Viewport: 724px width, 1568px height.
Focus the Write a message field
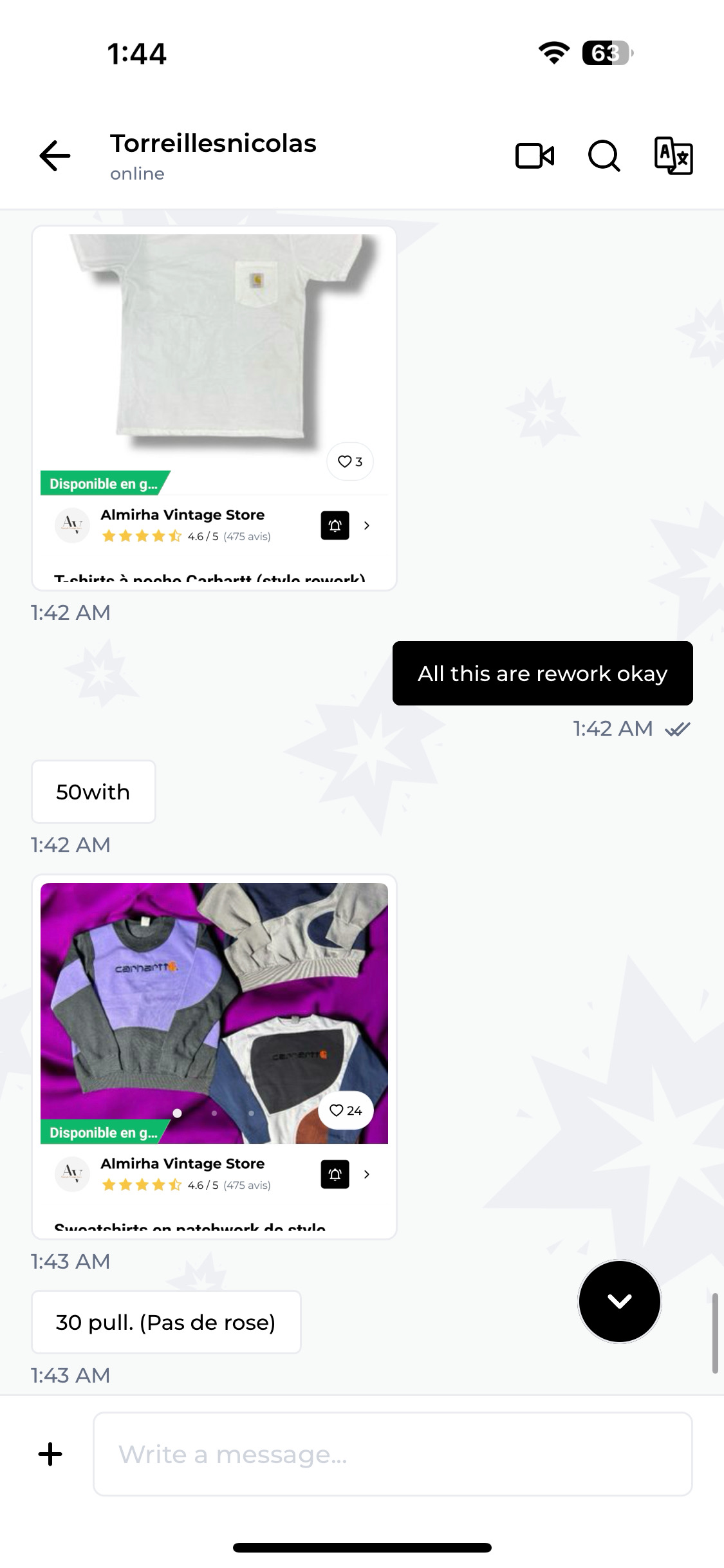coord(393,1454)
